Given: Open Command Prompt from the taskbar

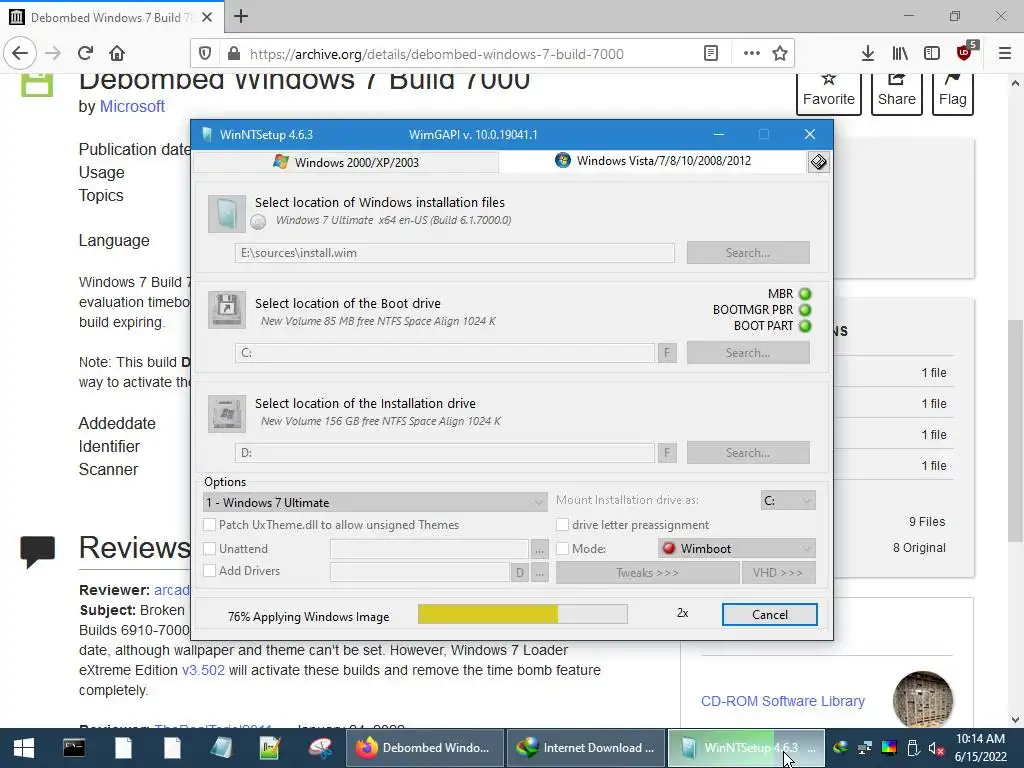Looking at the screenshot, I should pyautogui.click(x=74, y=748).
